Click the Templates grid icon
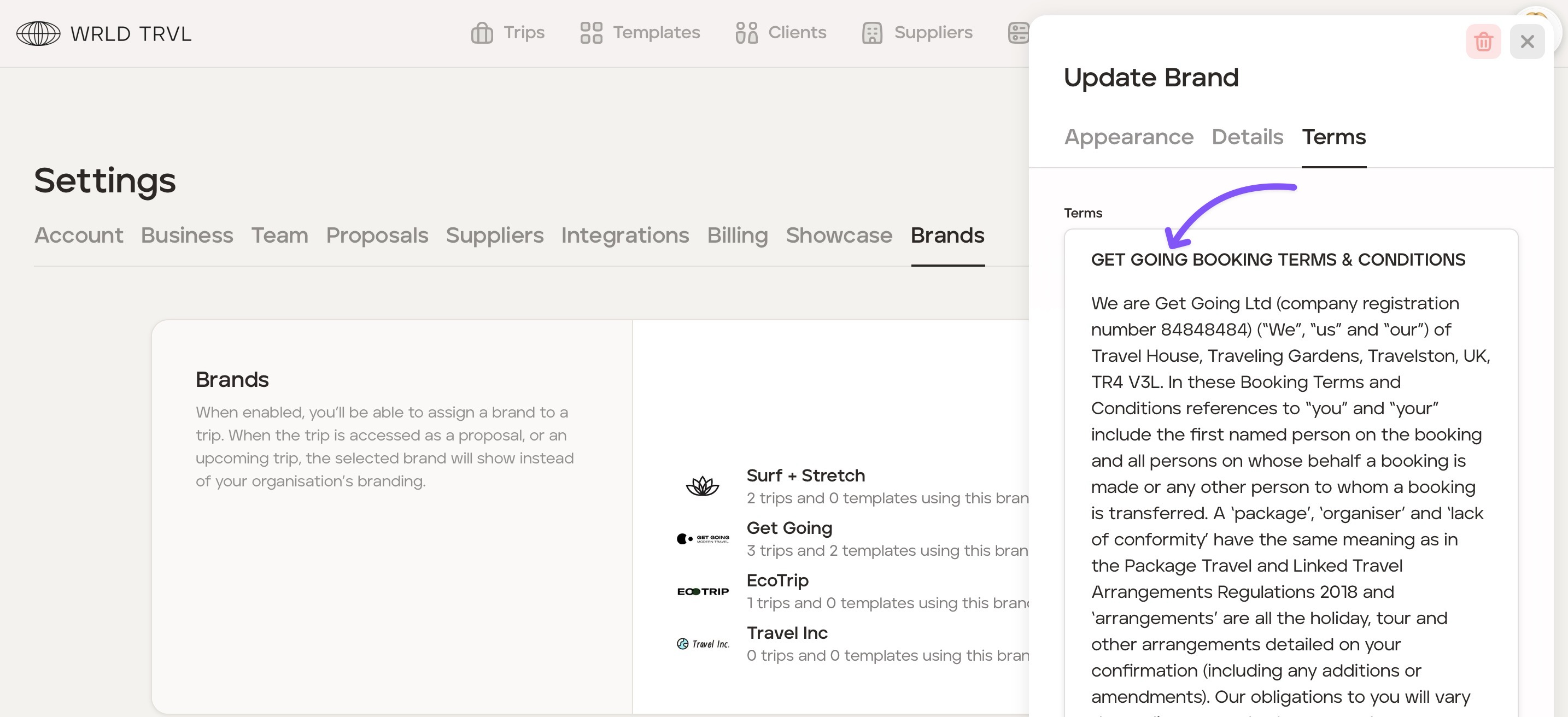1568x717 pixels. [590, 33]
